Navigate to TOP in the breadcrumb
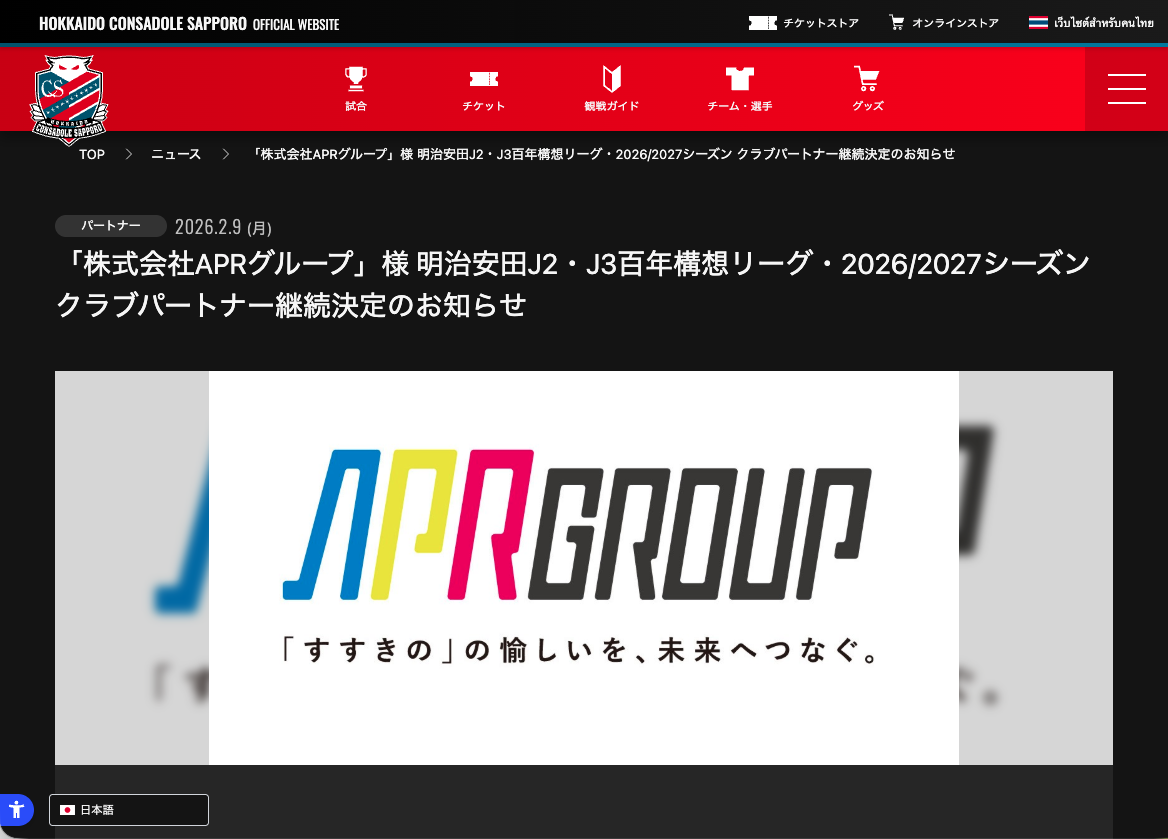This screenshot has width=1168, height=839. pyautogui.click(x=91, y=154)
